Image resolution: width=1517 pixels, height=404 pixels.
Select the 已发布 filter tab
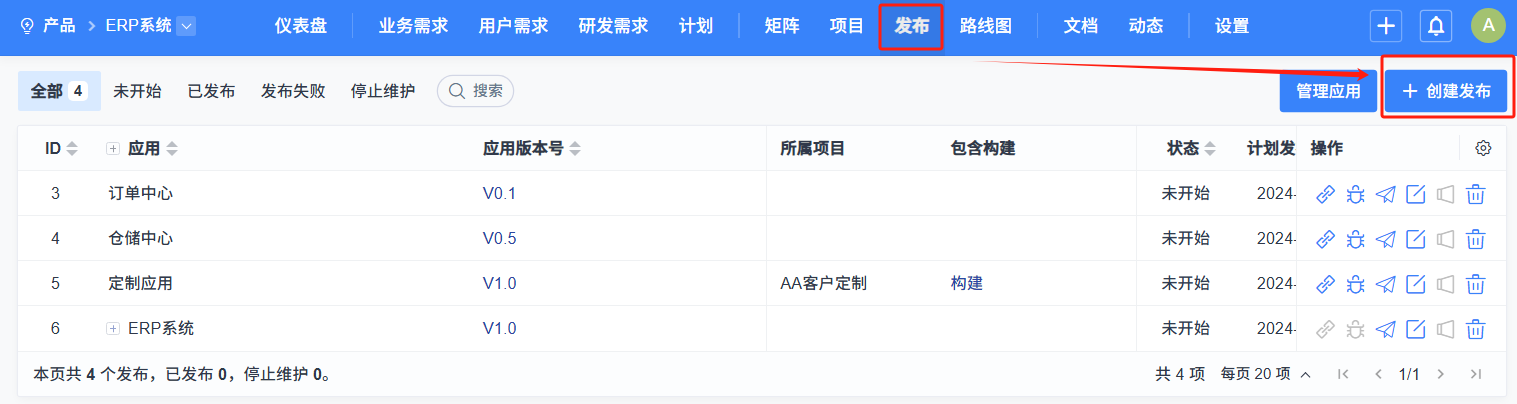[211, 91]
